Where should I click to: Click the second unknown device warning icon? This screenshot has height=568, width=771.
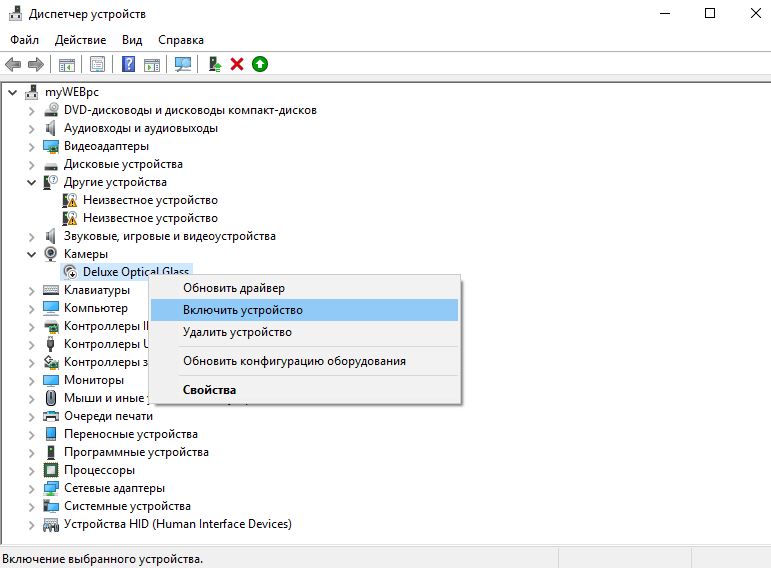pos(70,218)
